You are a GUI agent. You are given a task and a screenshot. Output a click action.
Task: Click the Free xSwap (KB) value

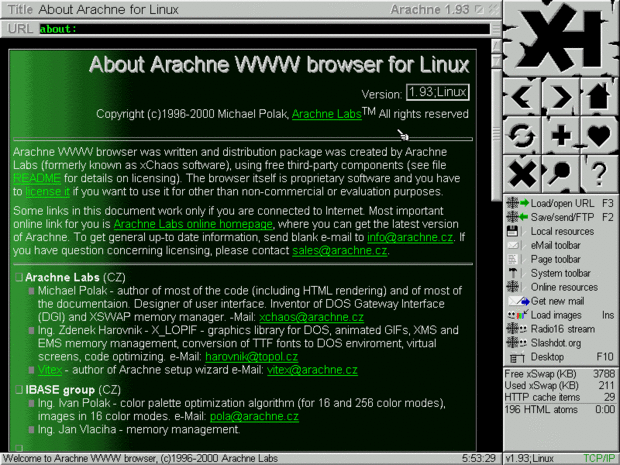(x=604, y=374)
